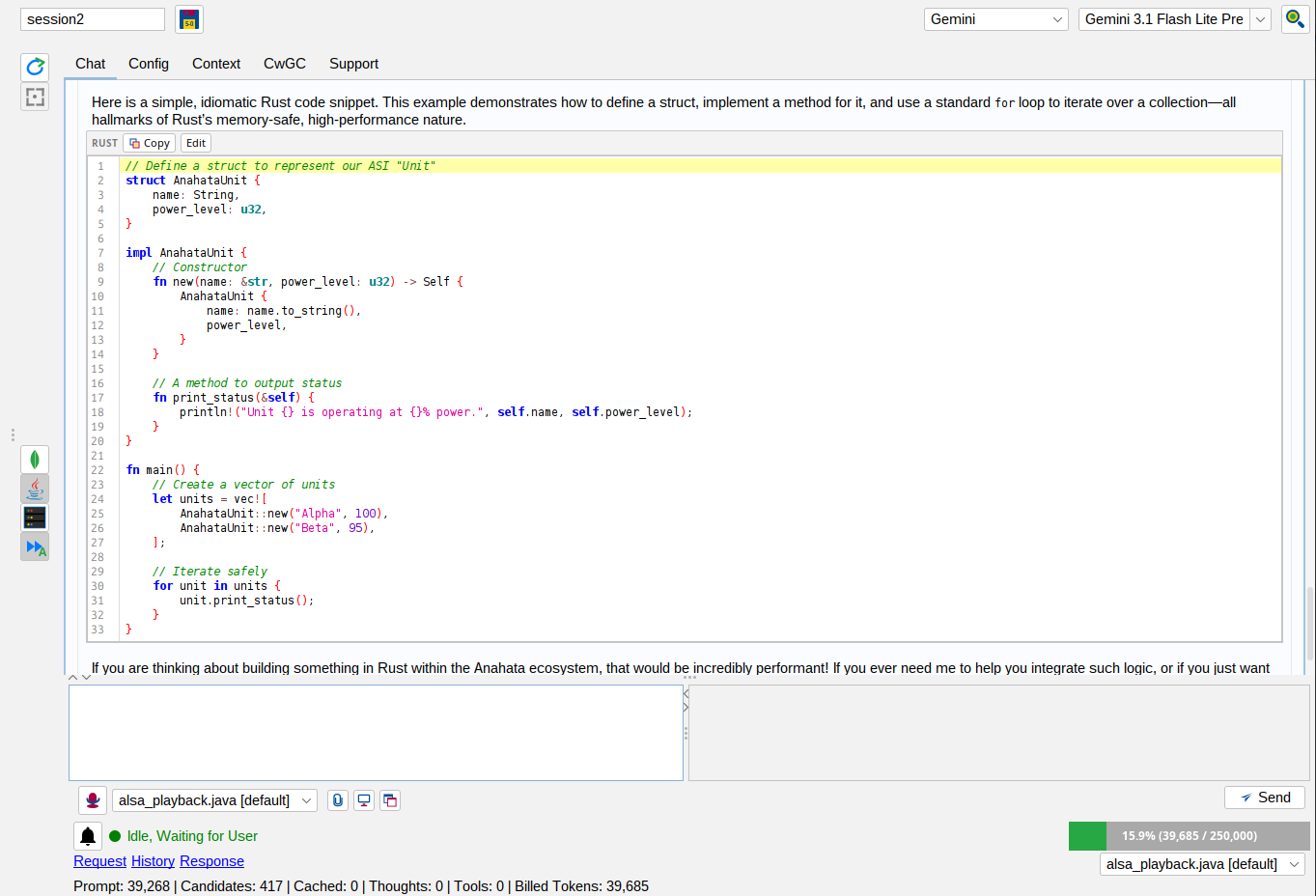Image resolution: width=1316 pixels, height=896 pixels.
Task: Click the translate playback icon in the sidebar
Action: tap(35, 546)
